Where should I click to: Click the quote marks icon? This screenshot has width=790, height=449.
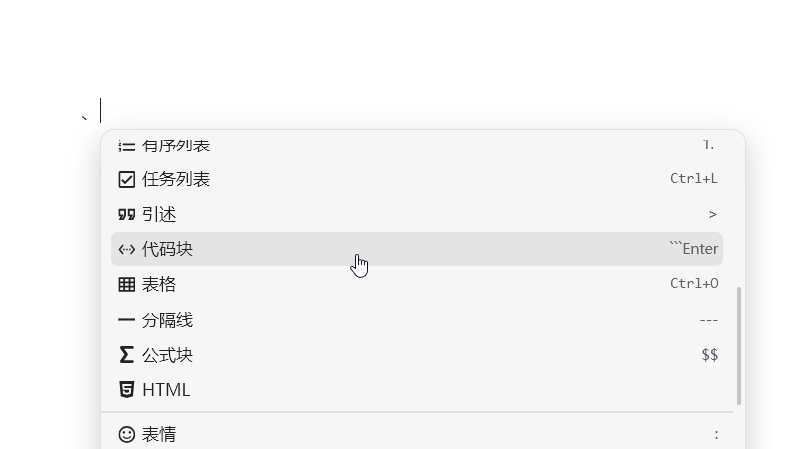[x=127, y=214]
